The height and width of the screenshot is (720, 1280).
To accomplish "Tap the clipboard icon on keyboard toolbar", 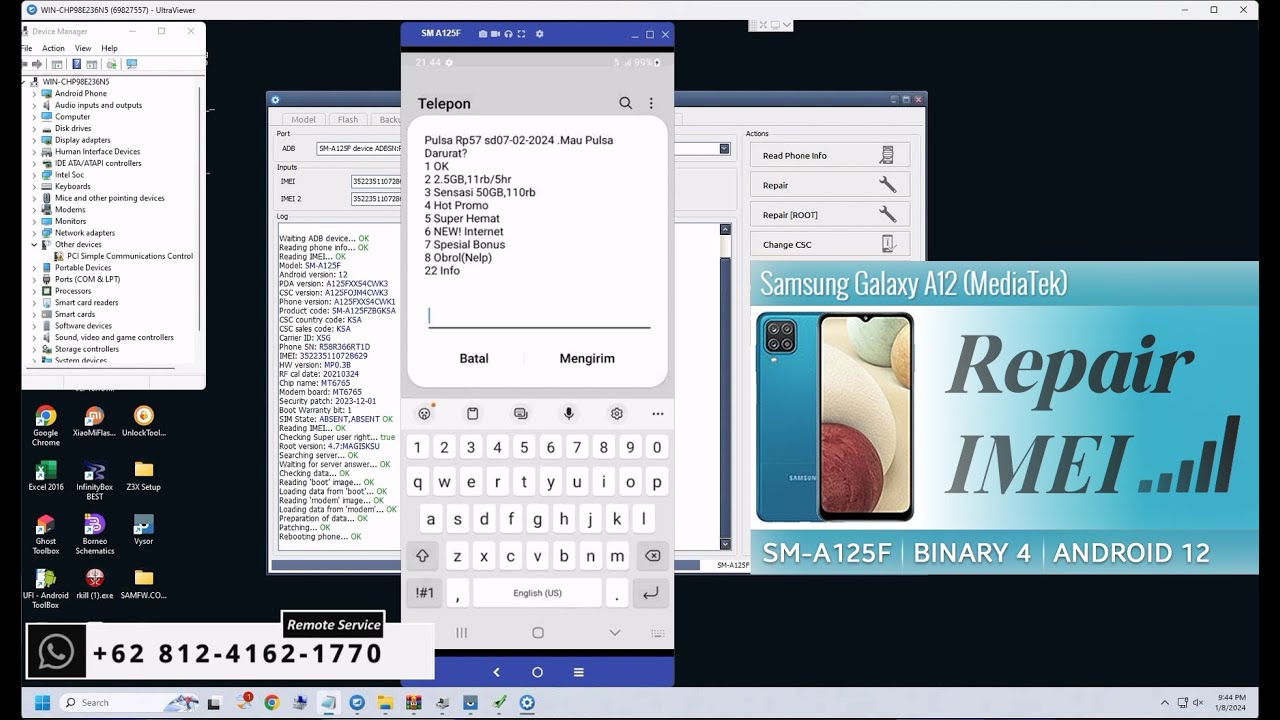I will (473, 413).
